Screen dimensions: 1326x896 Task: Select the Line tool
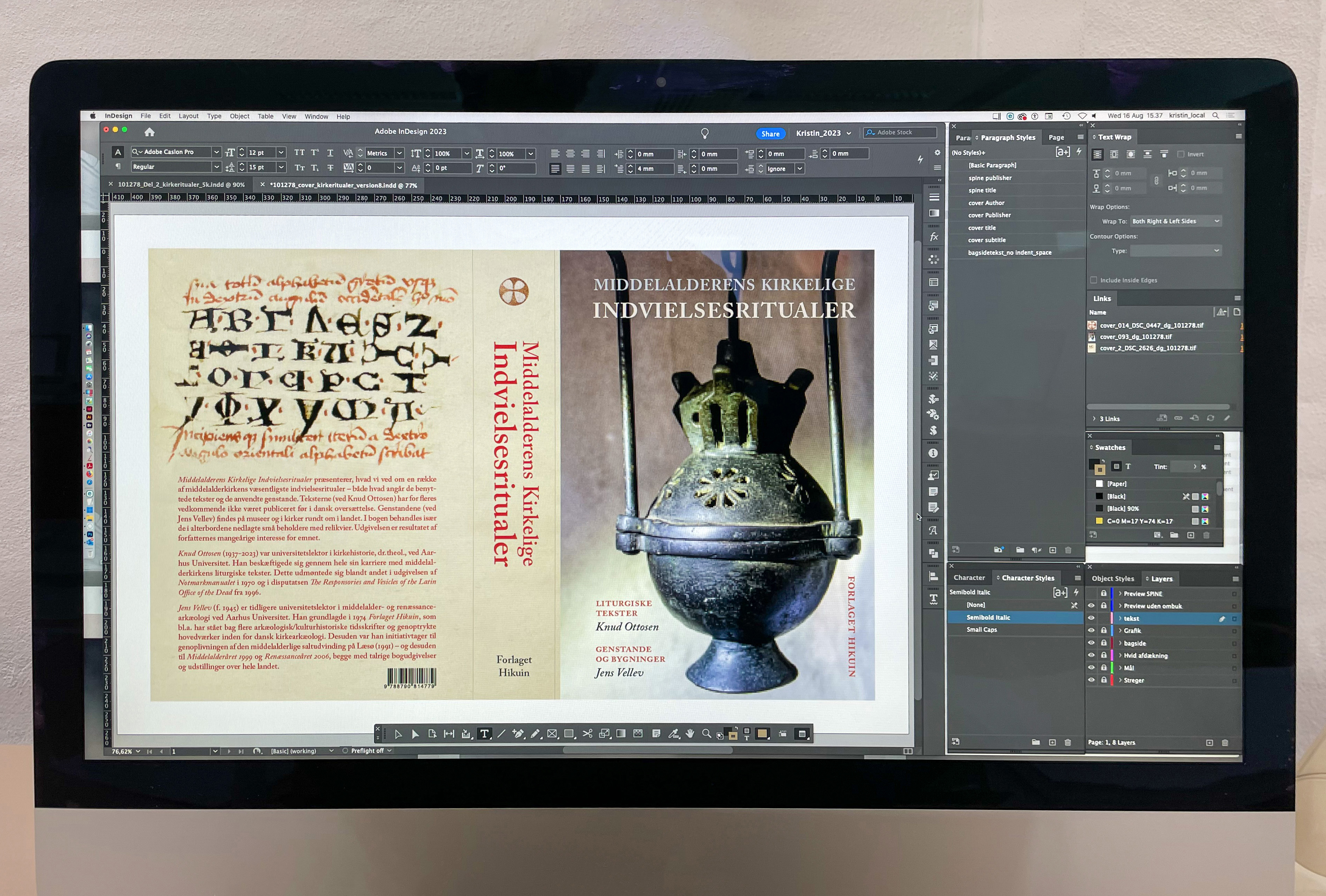(x=501, y=734)
